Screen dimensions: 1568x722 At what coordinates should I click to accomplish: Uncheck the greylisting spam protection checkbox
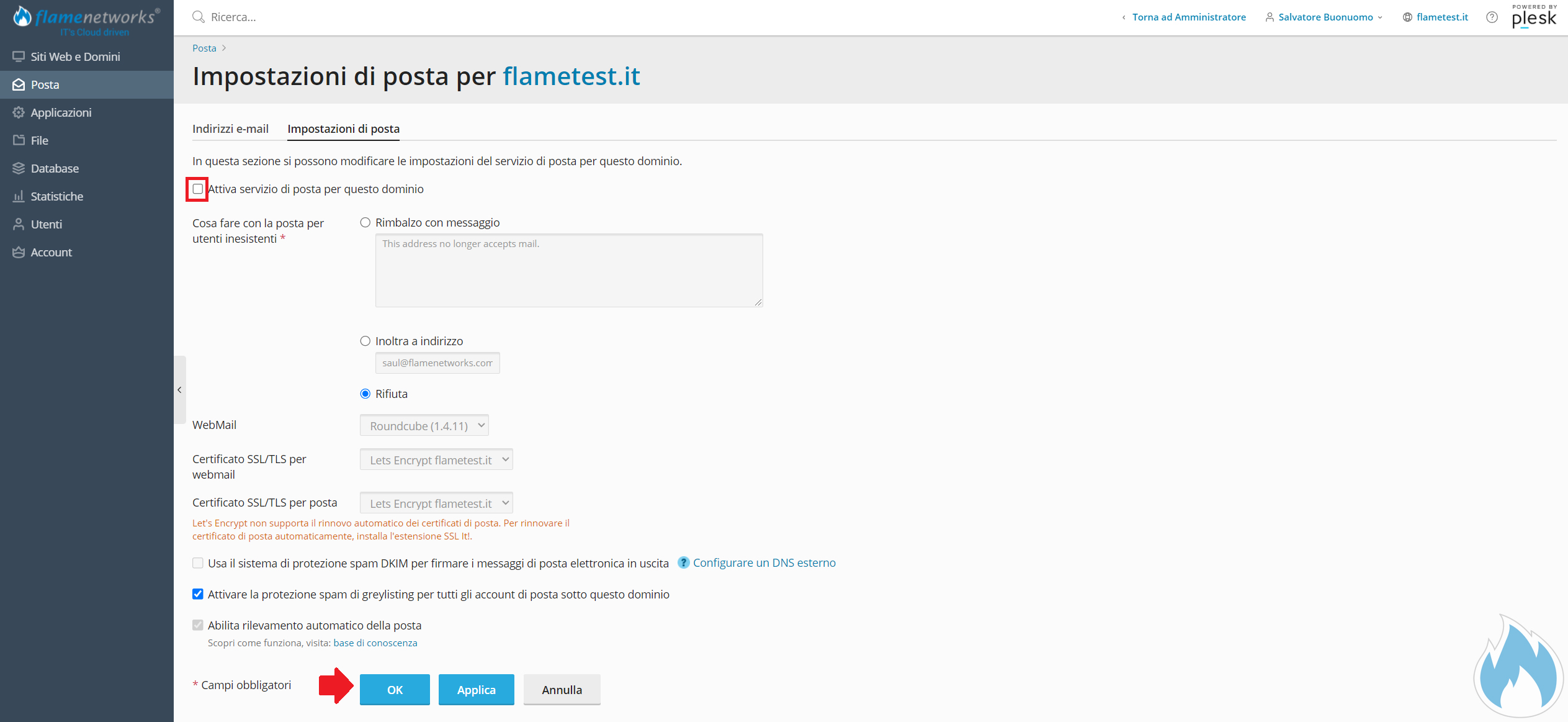[x=198, y=594]
